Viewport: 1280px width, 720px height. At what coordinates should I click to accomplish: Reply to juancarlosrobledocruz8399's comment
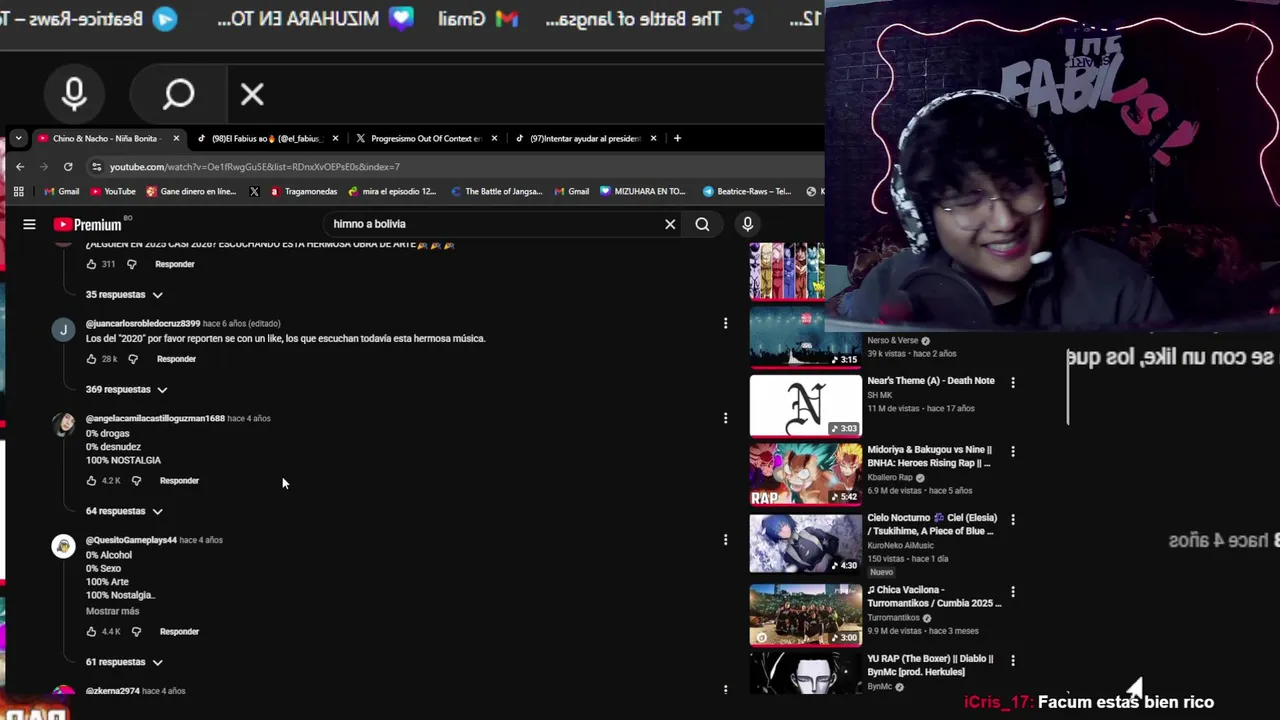tap(176, 359)
